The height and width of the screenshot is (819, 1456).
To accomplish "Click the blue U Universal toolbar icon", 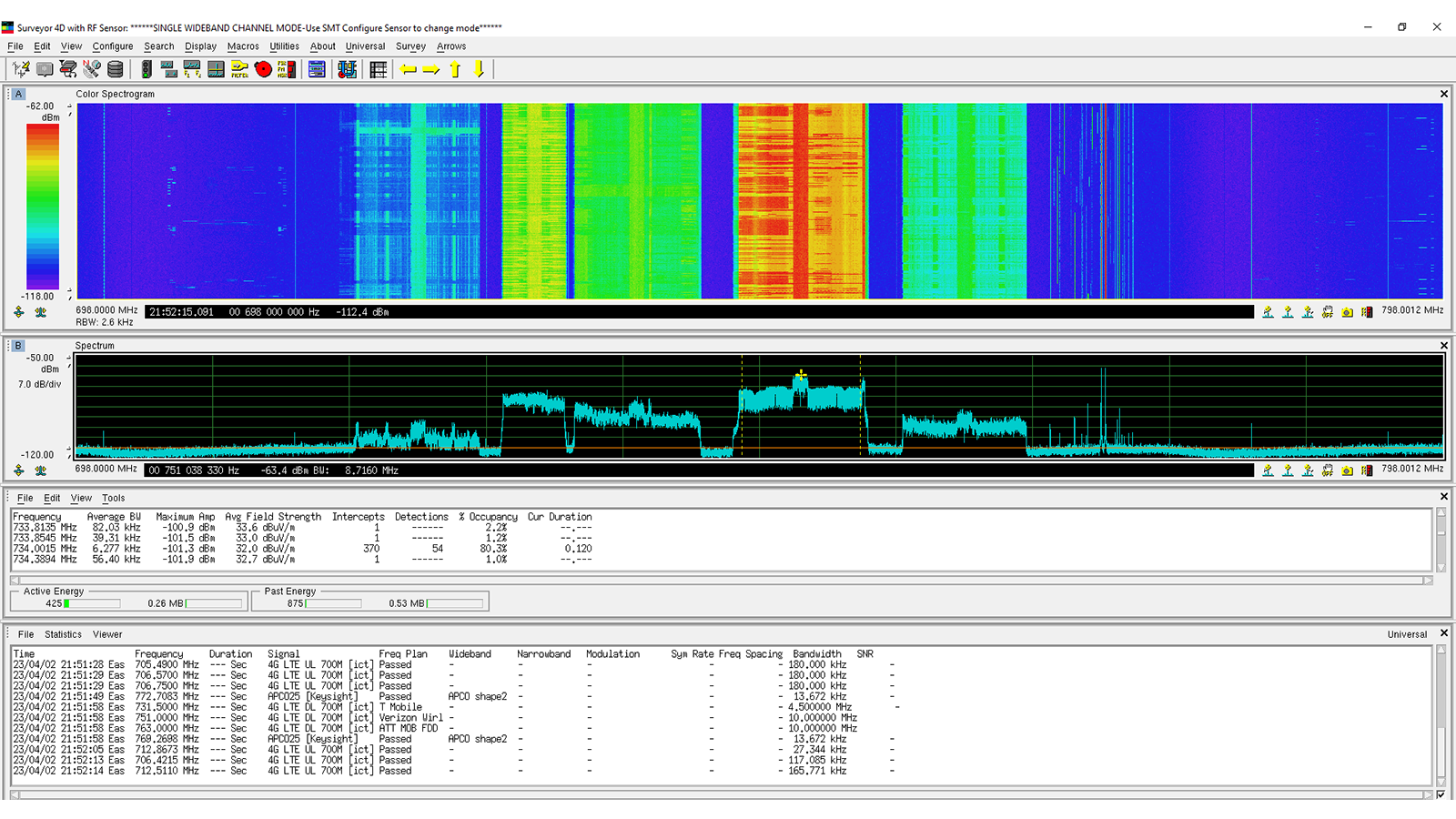I will (x=347, y=69).
